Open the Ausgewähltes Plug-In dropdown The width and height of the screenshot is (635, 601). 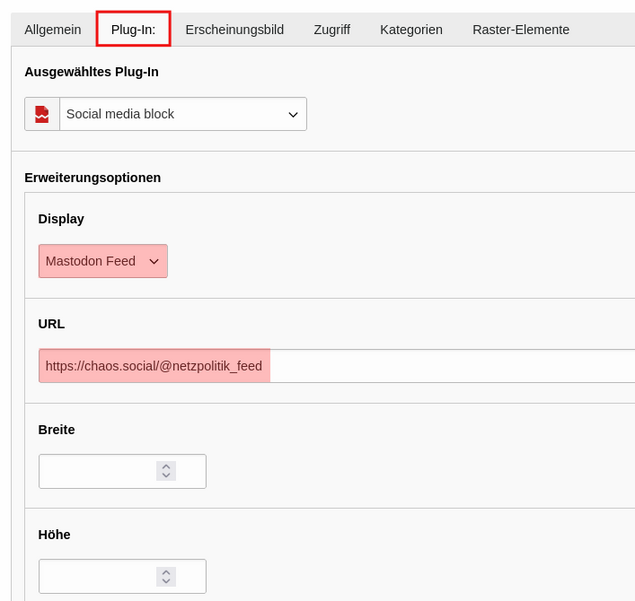pos(182,114)
